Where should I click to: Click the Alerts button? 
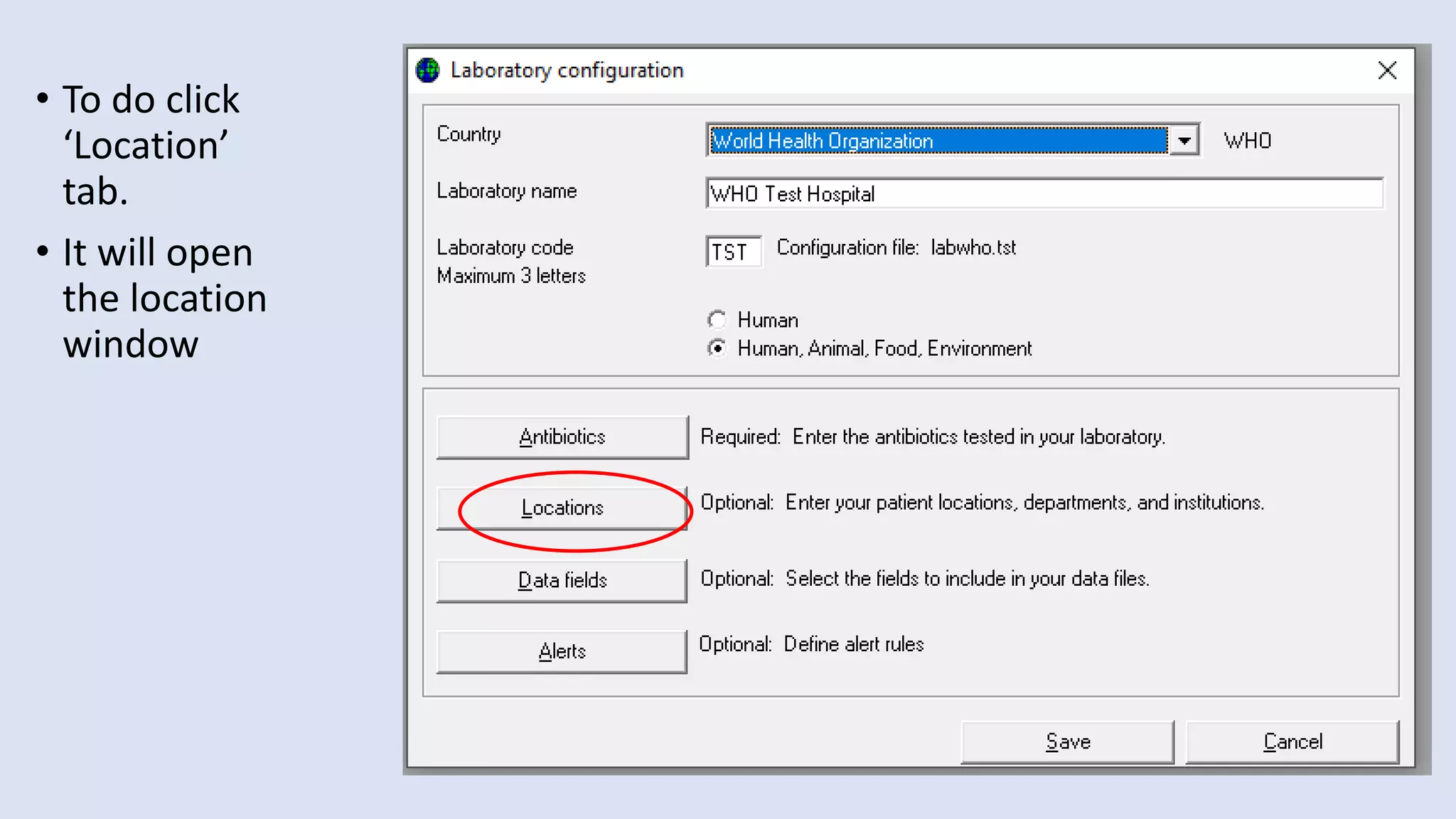tap(562, 652)
